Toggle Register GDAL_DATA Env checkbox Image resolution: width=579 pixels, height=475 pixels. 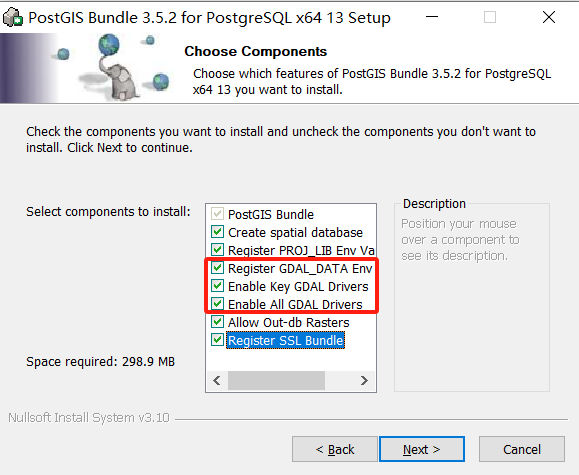(x=217, y=268)
